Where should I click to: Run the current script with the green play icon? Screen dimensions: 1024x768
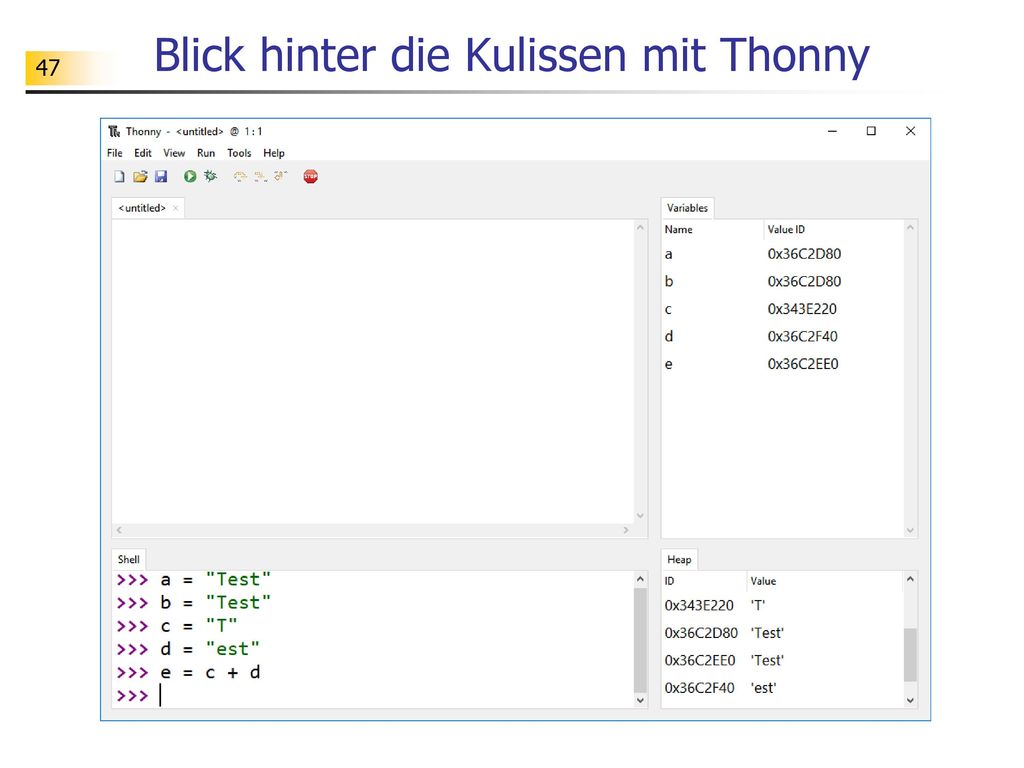[190, 176]
